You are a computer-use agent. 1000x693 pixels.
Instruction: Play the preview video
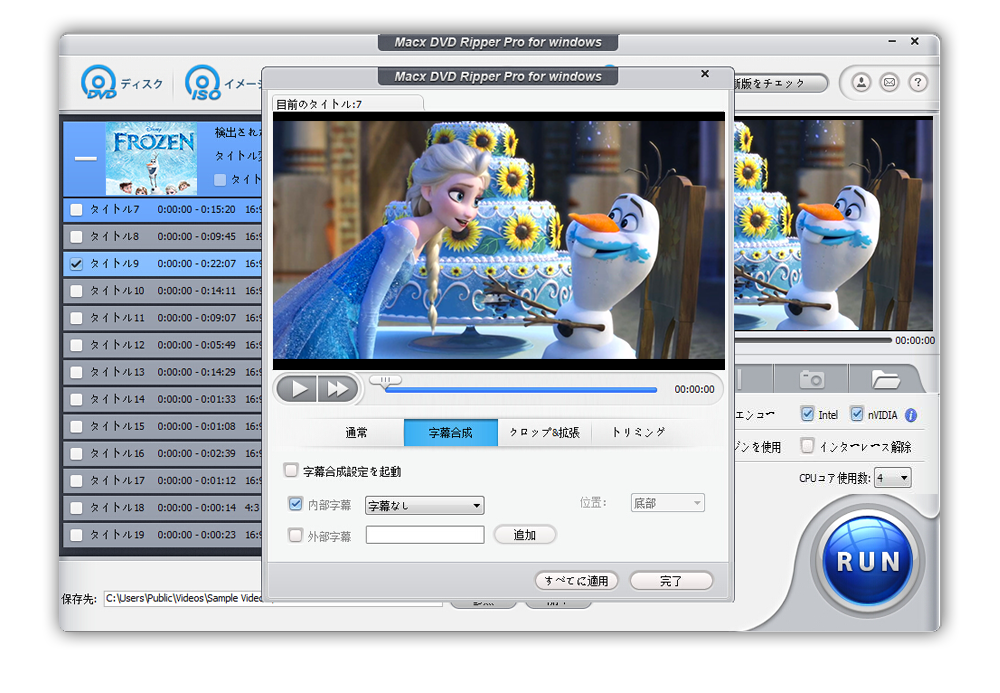297,389
